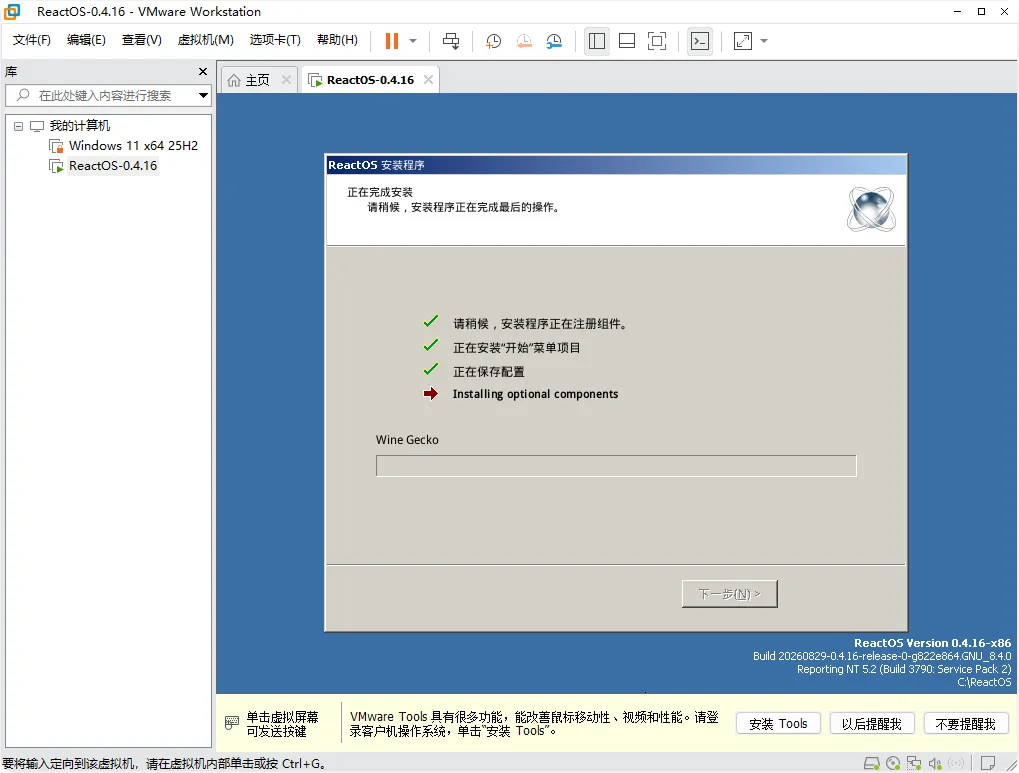Screen dimensions: 1019x773
Task: Click the Installing optional components text
Action: pyautogui.click(x=535, y=394)
